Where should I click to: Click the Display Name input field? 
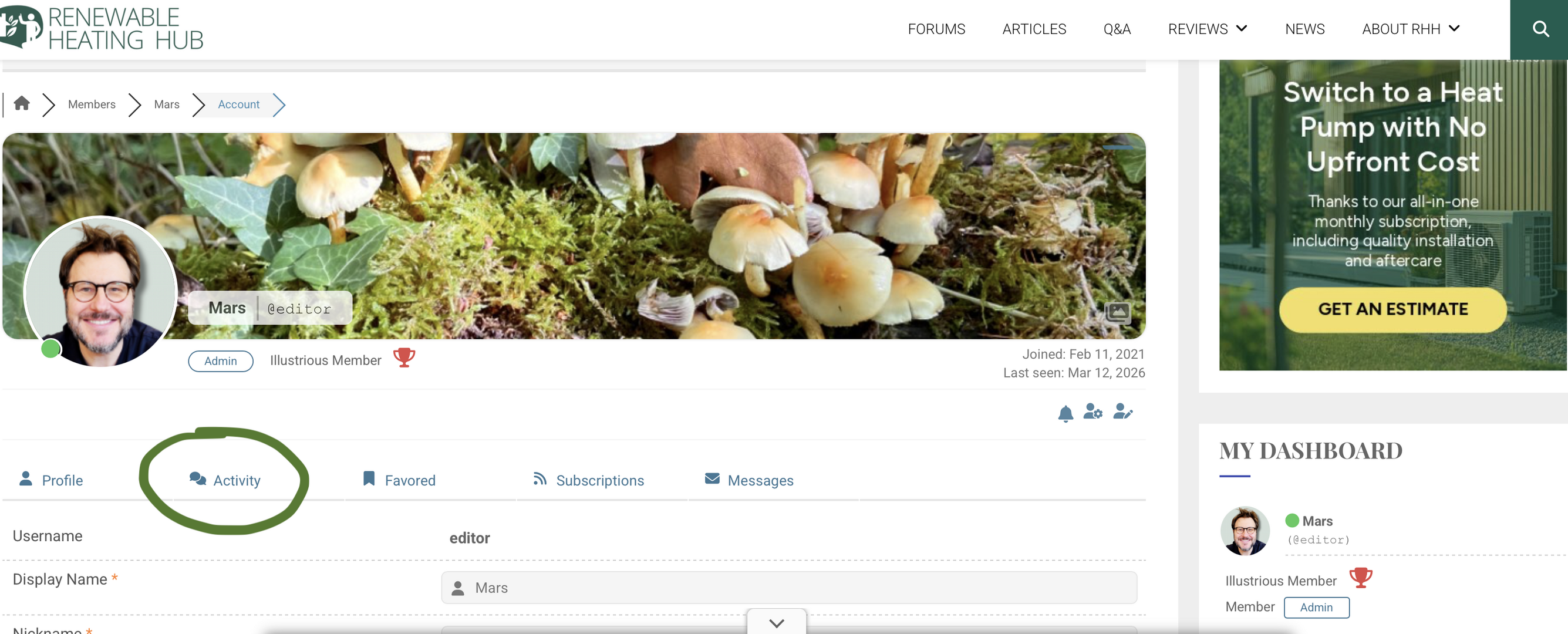(x=788, y=587)
